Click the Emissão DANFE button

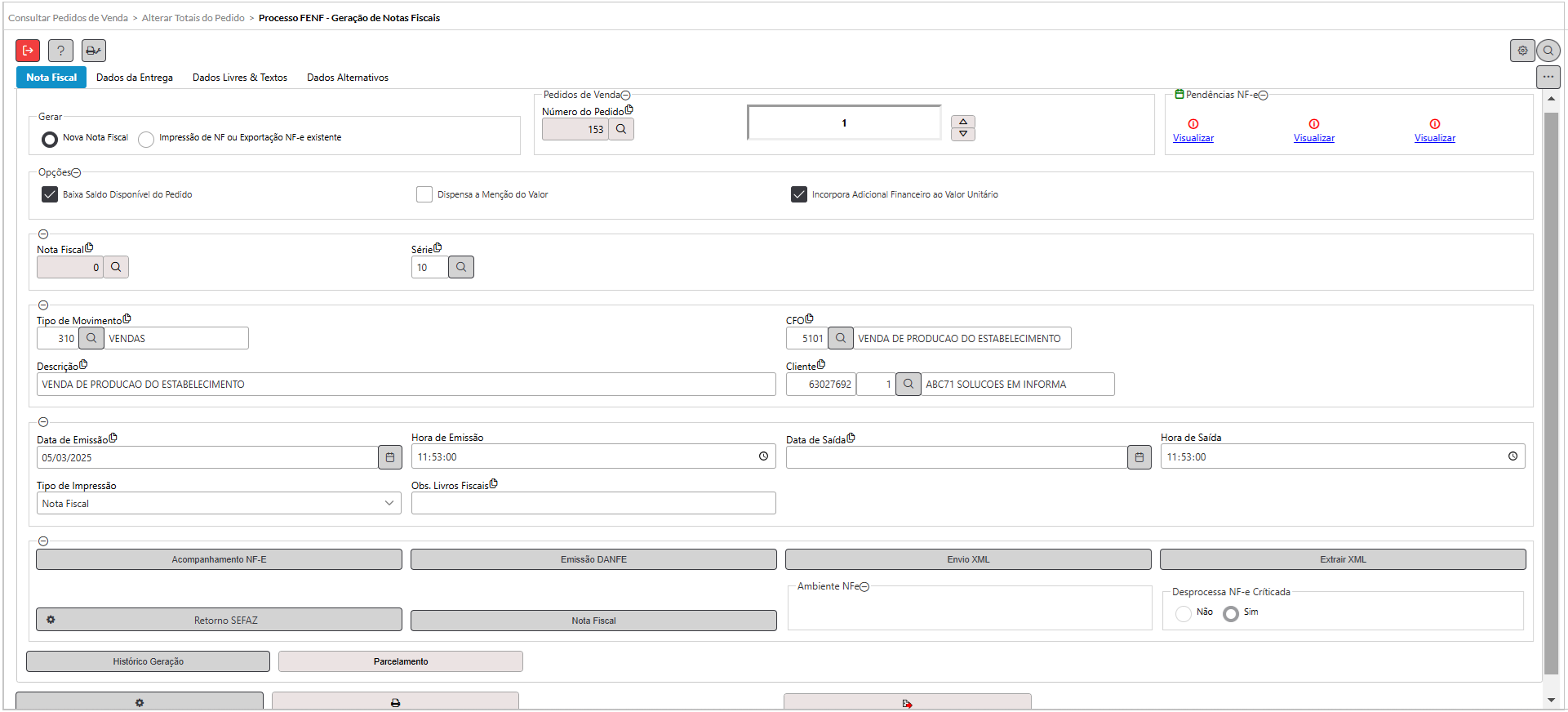coord(593,559)
